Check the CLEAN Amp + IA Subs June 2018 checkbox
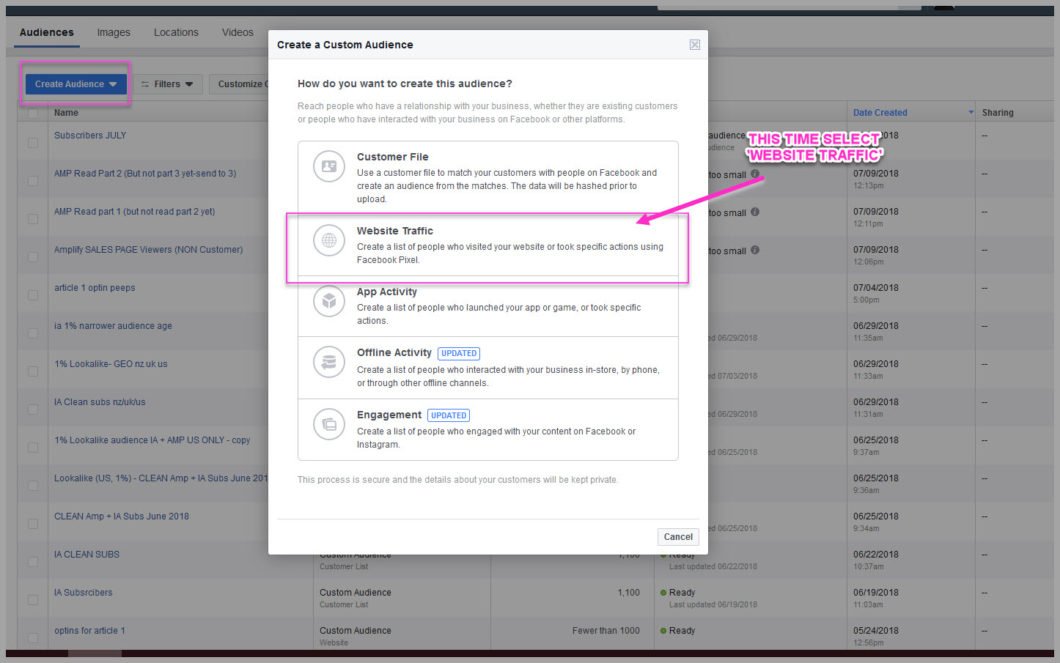The image size is (1060, 663). pos(32,524)
